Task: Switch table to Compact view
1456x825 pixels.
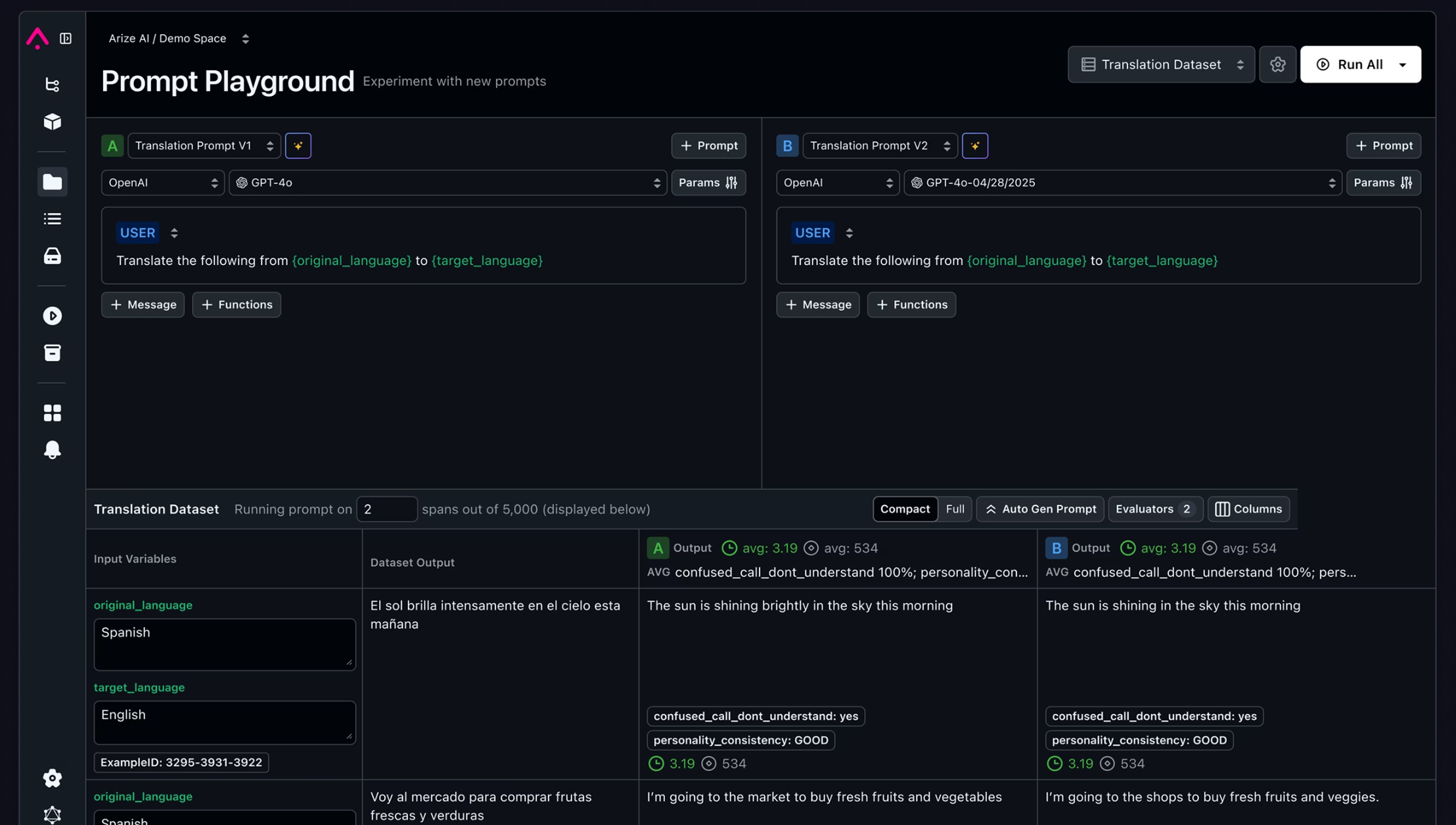Action: coord(905,509)
